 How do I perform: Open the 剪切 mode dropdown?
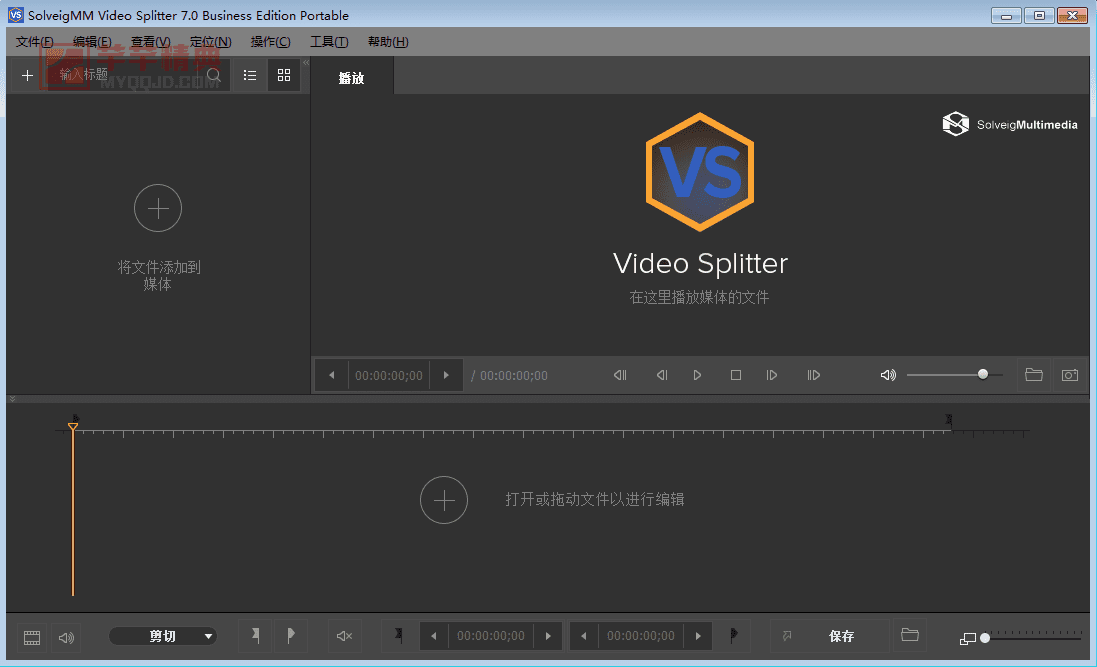pyautogui.click(x=163, y=636)
